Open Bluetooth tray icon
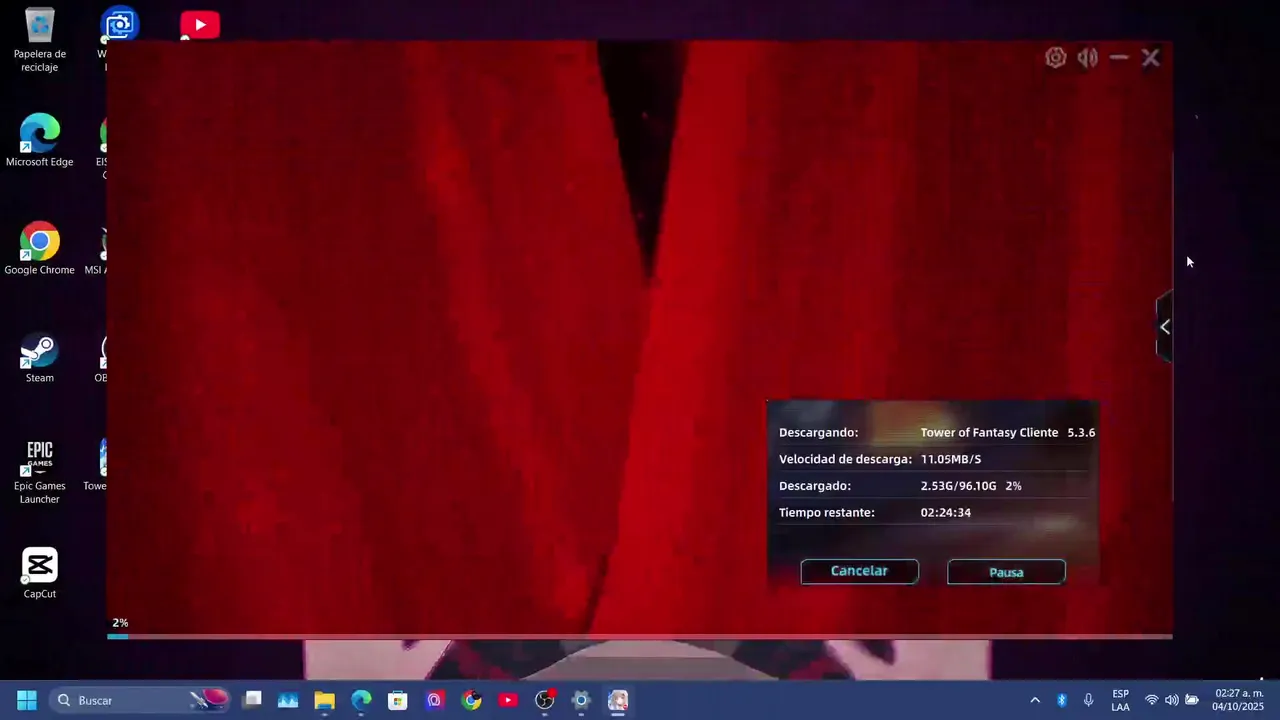The width and height of the screenshot is (1280, 720). pos(1062,700)
